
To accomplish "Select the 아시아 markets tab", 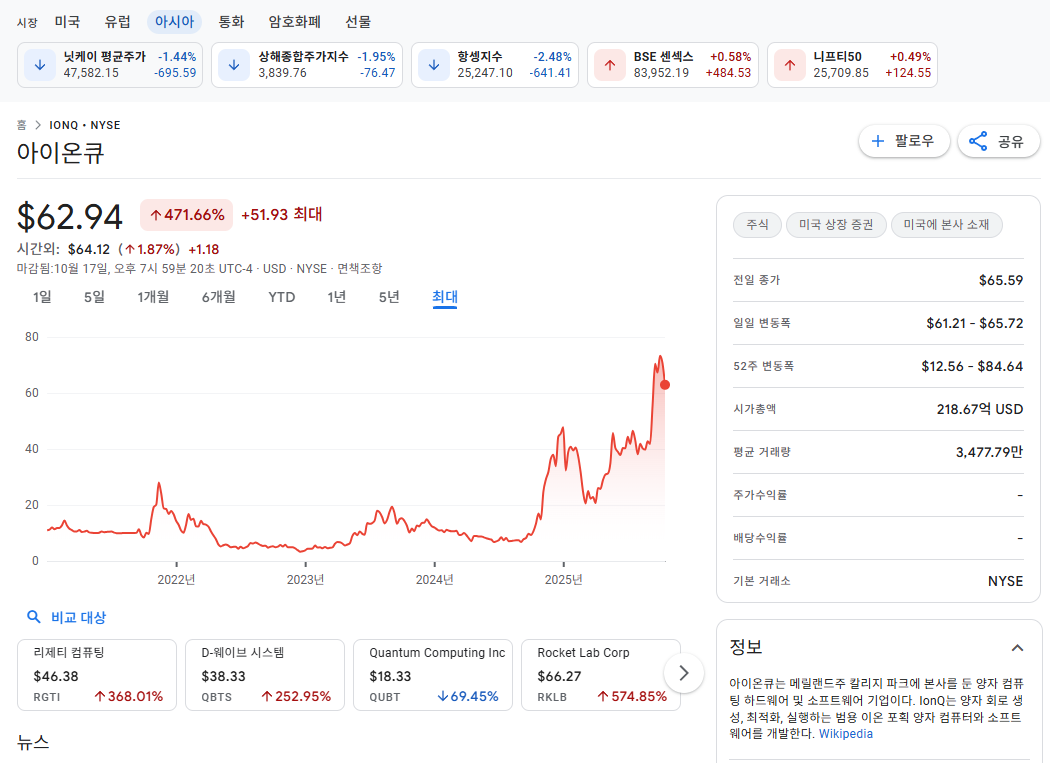I will point(174,21).
